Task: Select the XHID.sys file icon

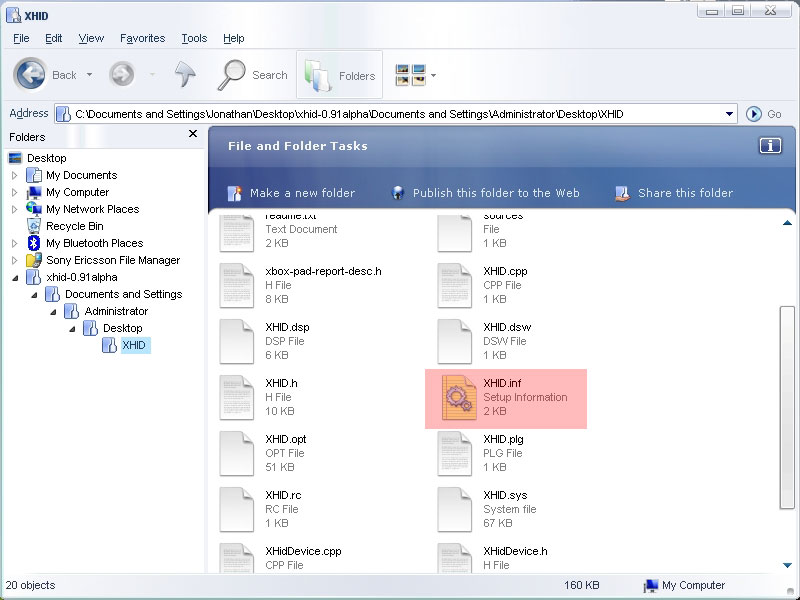Action: tap(455, 510)
